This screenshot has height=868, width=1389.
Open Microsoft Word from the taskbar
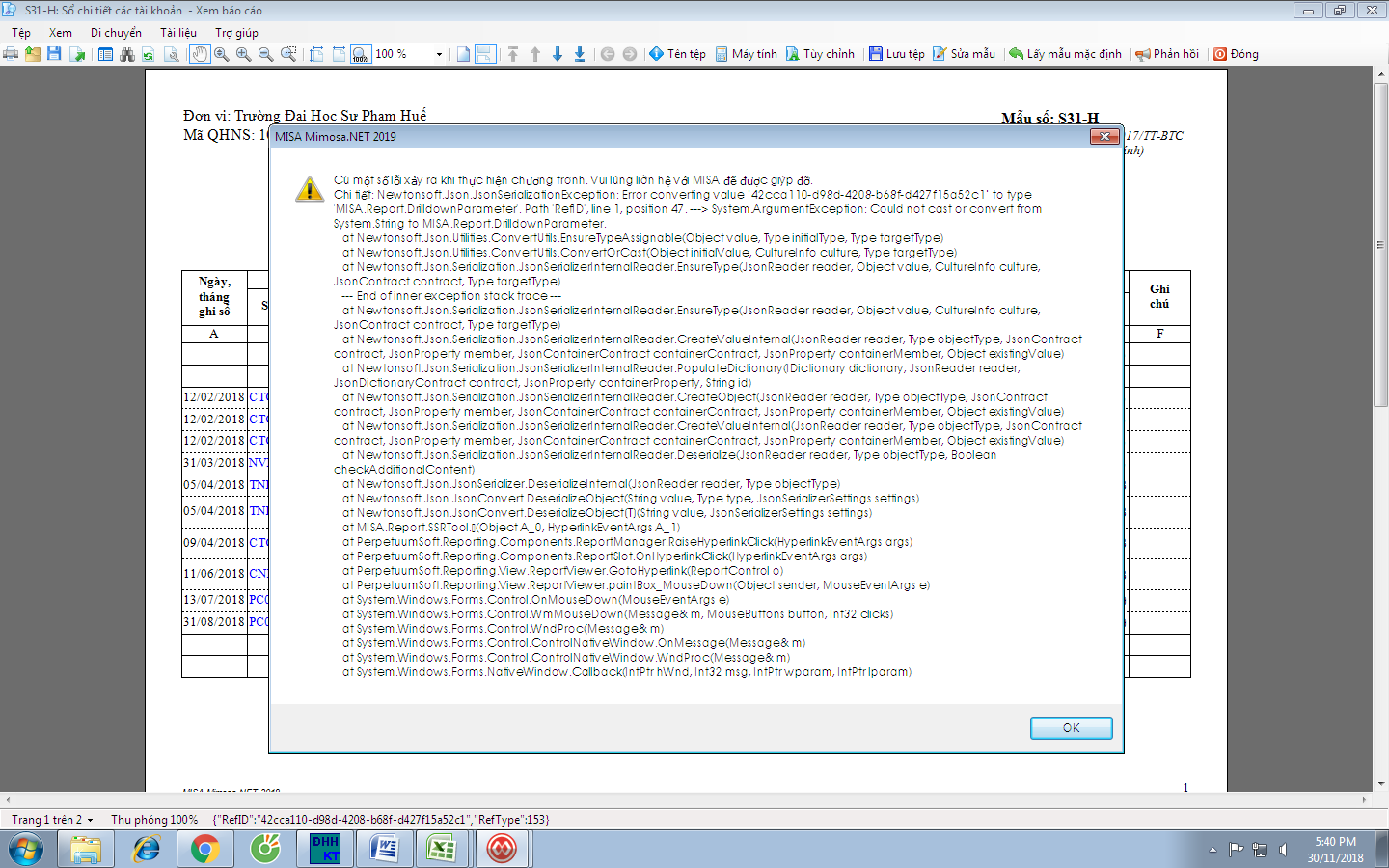pos(384,850)
